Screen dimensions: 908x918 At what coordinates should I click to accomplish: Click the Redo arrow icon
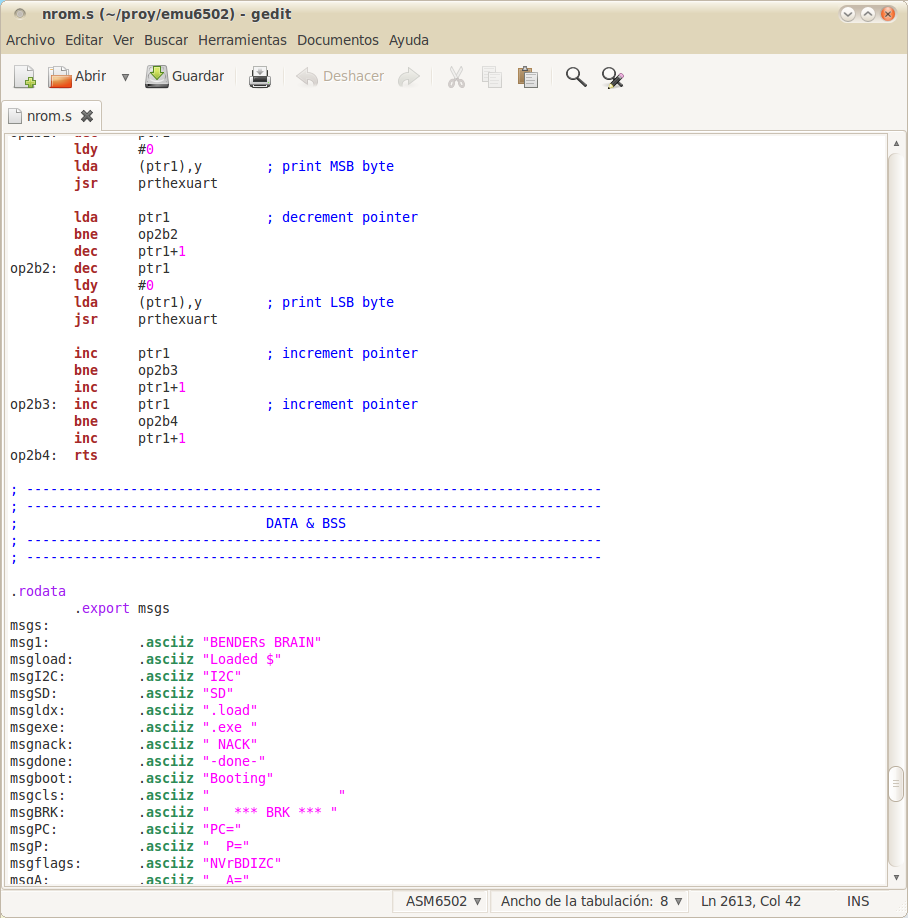[408, 77]
